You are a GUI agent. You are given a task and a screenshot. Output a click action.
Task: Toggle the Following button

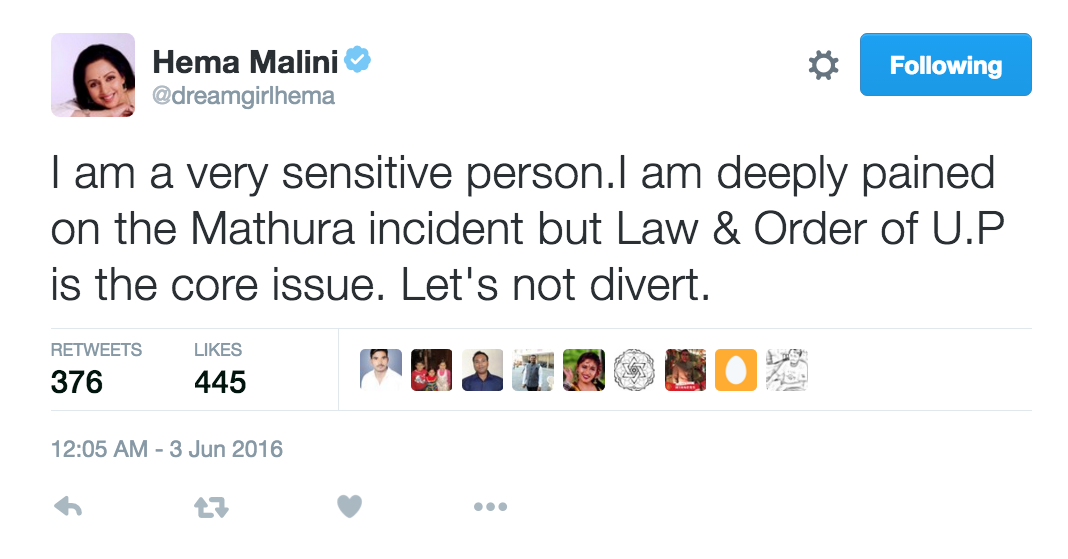click(x=945, y=65)
